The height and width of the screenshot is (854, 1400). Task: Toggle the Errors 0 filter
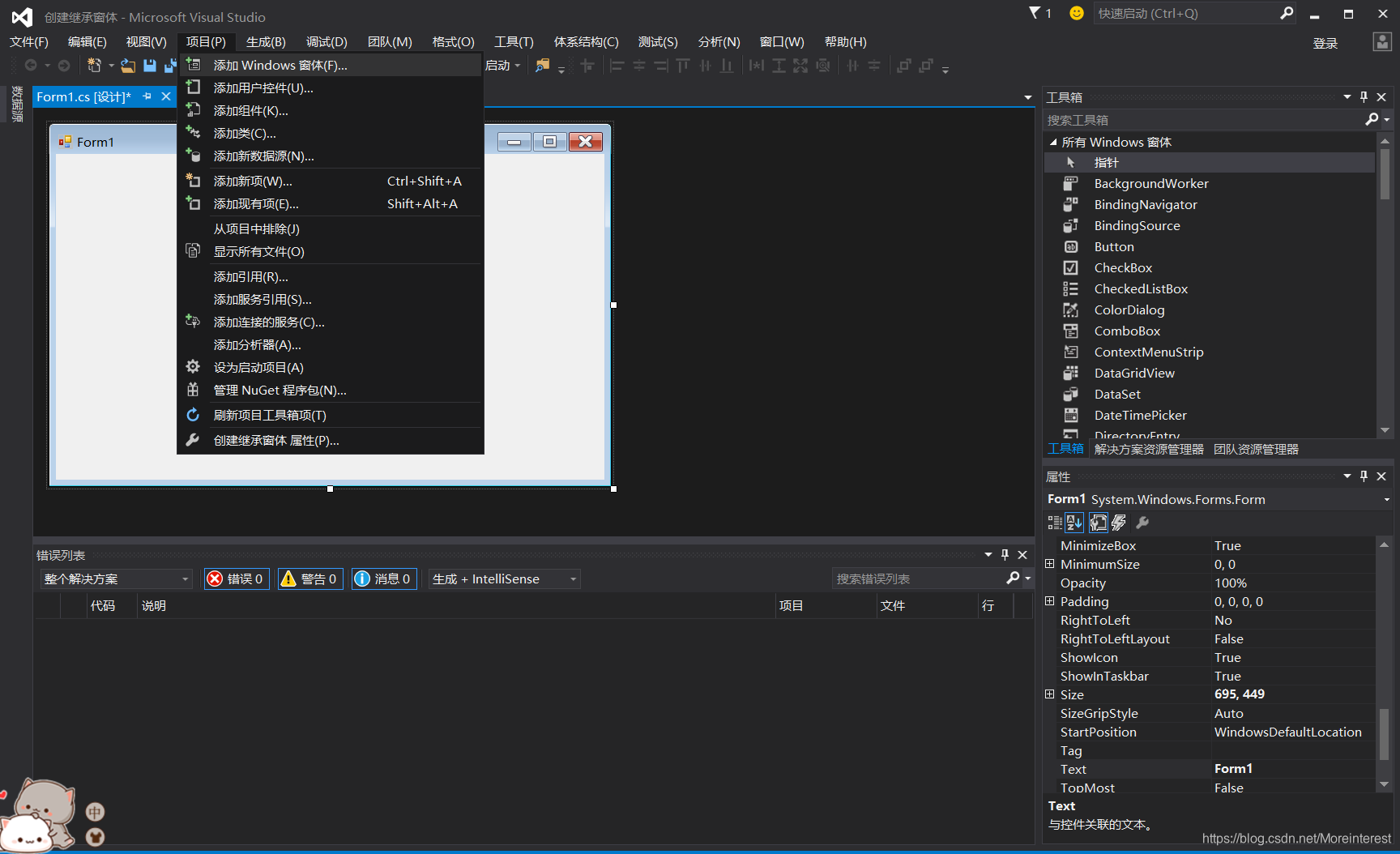pyautogui.click(x=237, y=579)
